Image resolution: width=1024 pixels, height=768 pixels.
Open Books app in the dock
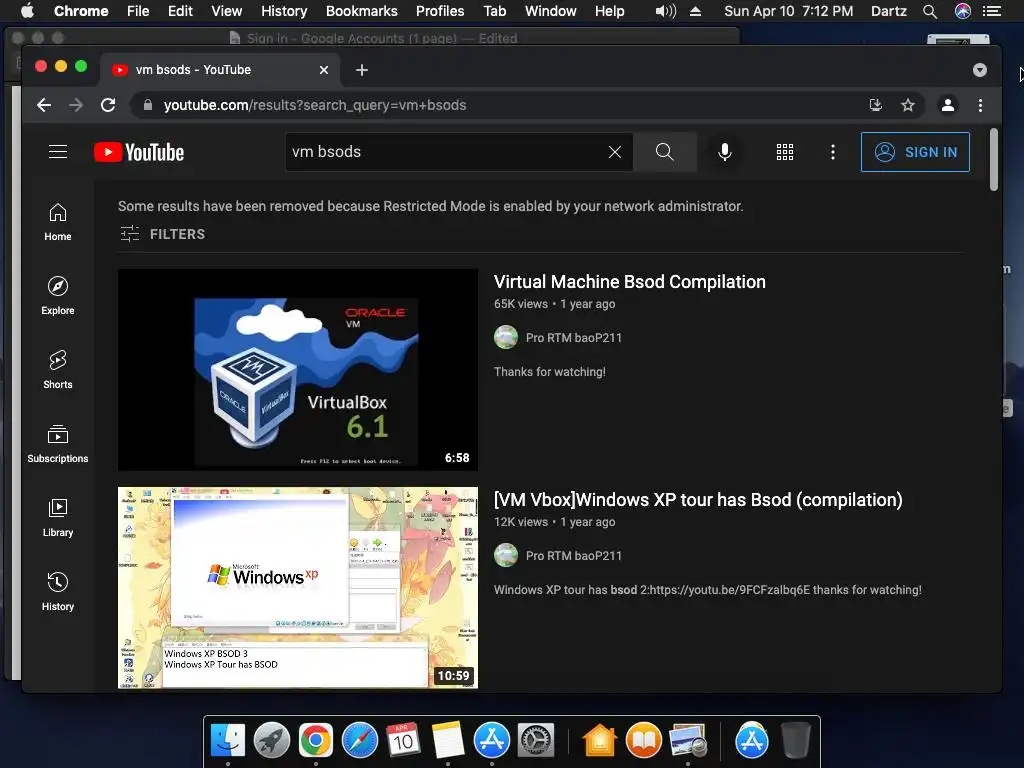click(644, 741)
